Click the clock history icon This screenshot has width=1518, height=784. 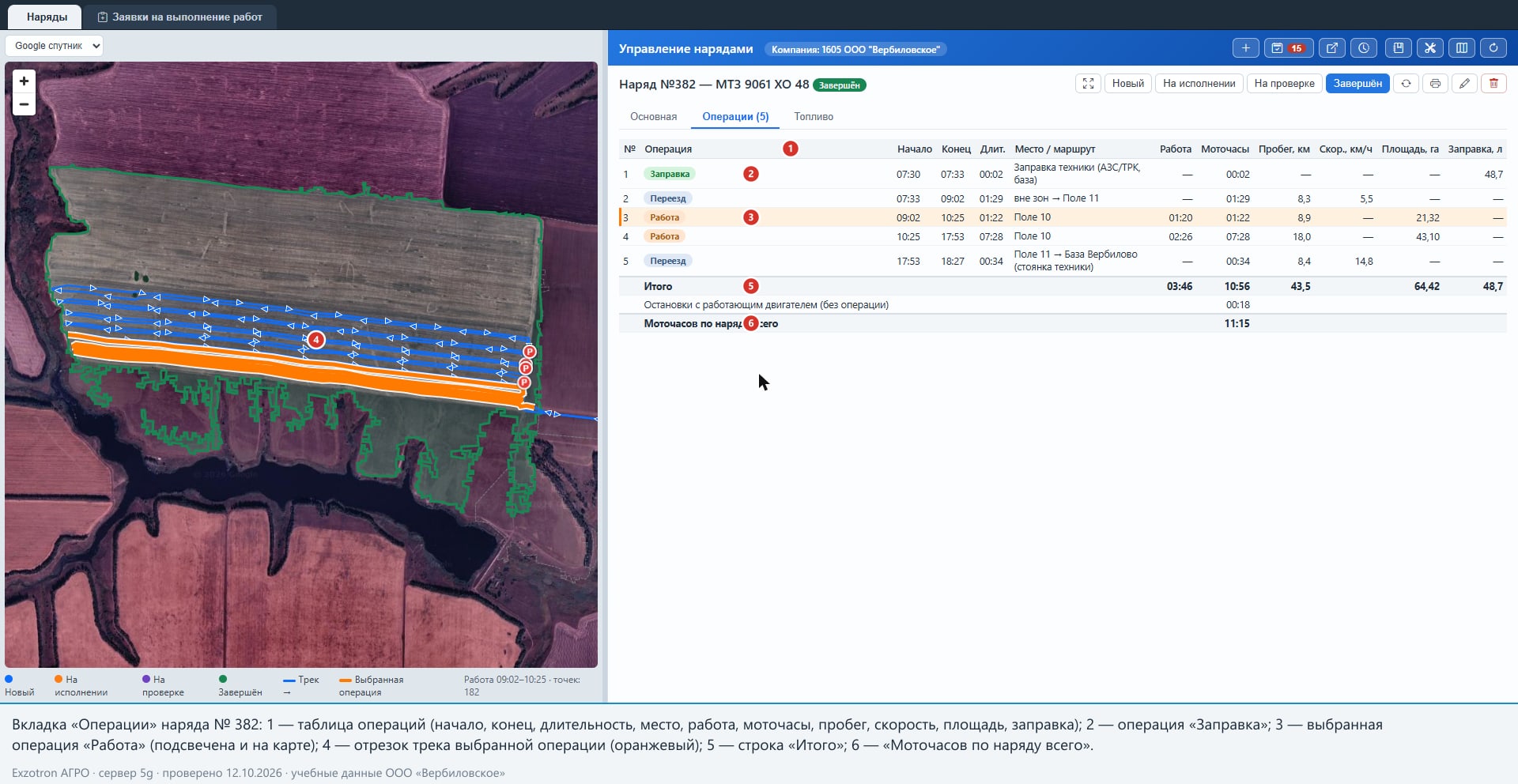tap(1364, 48)
